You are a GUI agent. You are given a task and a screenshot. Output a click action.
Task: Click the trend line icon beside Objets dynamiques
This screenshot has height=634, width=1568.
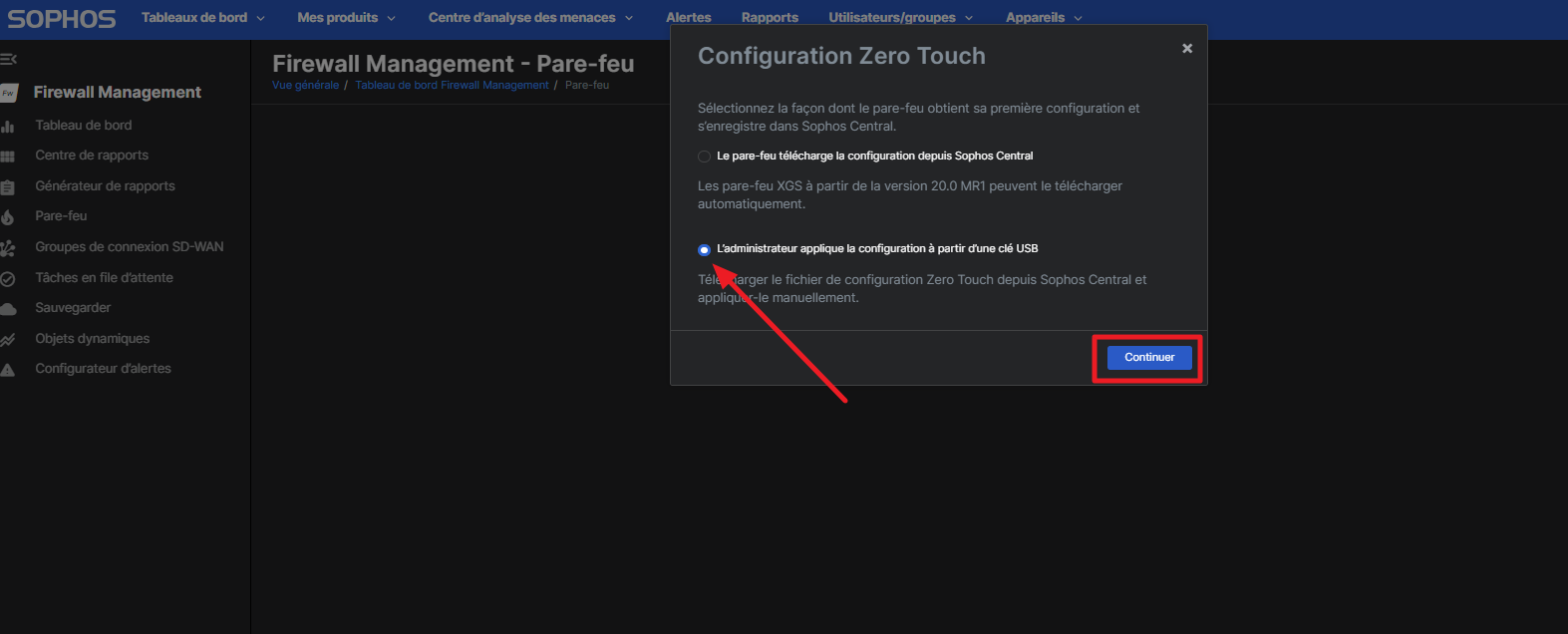tap(8, 340)
